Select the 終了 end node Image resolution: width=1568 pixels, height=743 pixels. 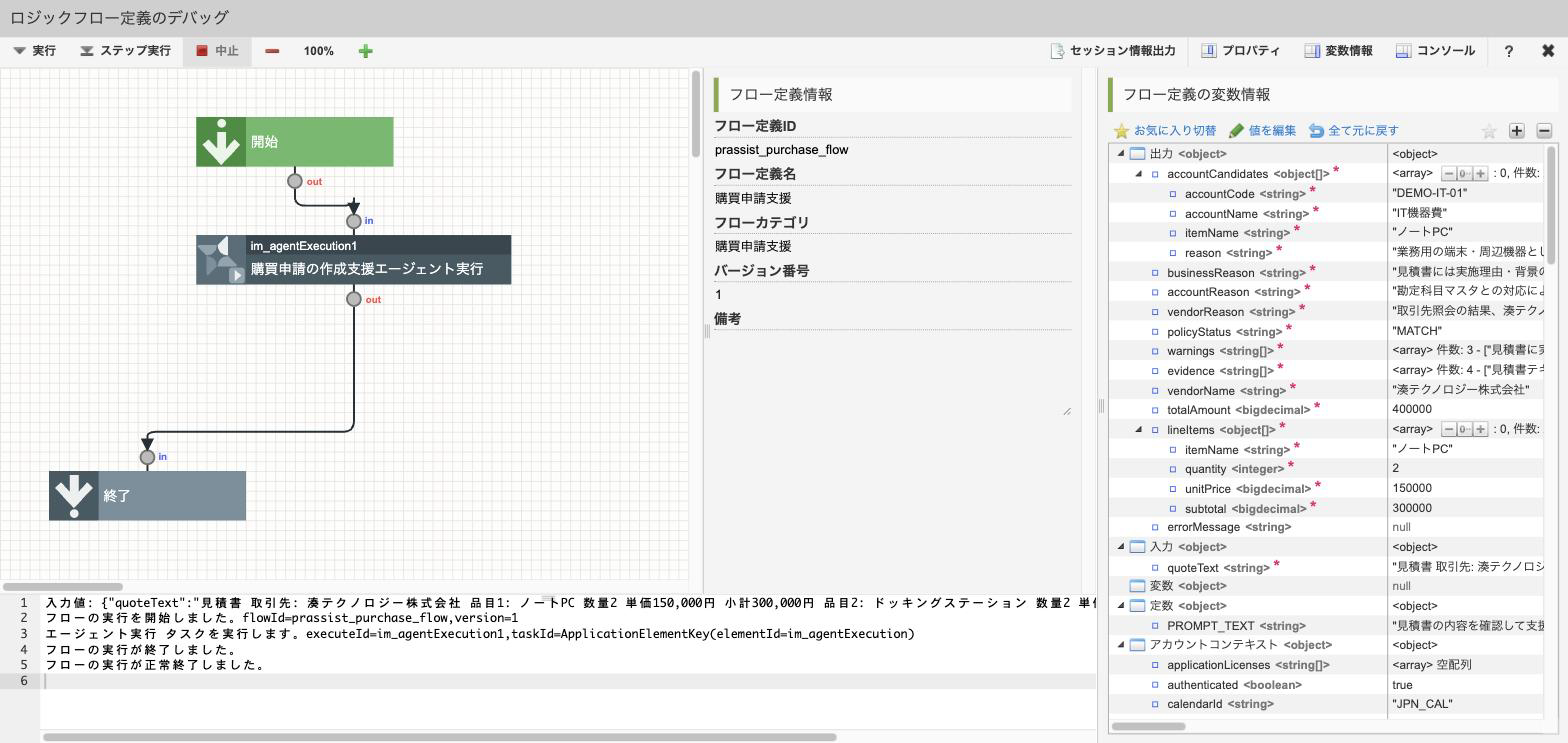pyautogui.click(x=147, y=496)
